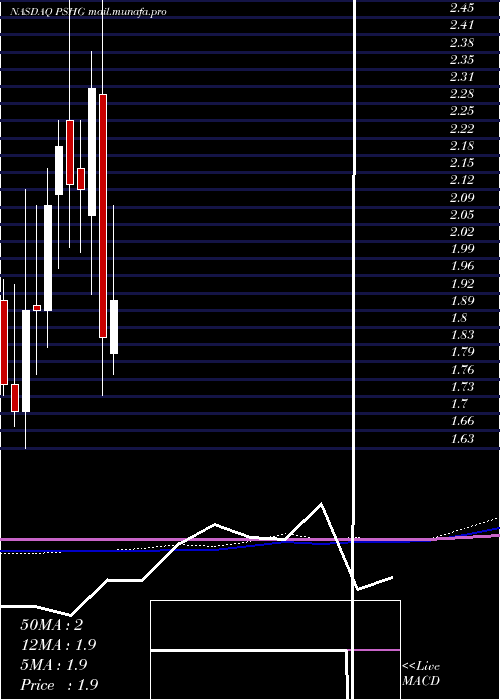Screen dimensions: 500x700
Task: Select the 2.15 price level label
Action: [x=462, y=162]
